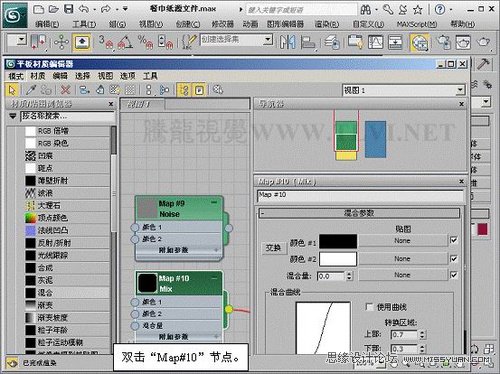Open the selection filter dropdown on main toolbar

point(22,40)
